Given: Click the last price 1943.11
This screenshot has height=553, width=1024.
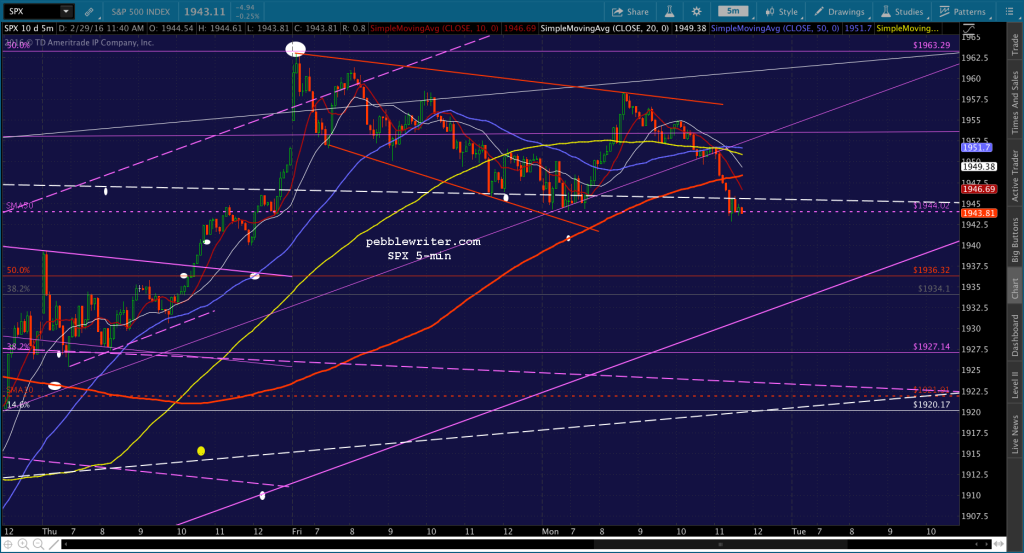Looking at the screenshot, I should point(204,12).
